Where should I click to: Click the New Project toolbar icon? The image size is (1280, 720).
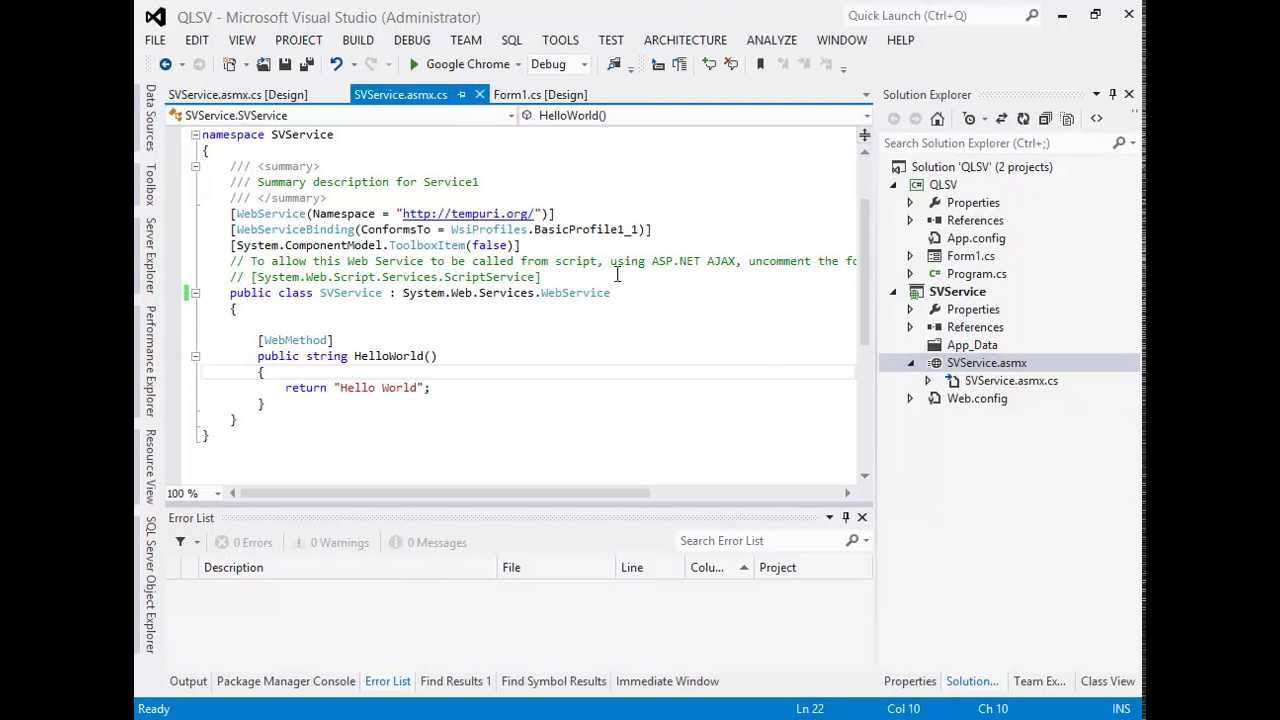coord(229,64)
